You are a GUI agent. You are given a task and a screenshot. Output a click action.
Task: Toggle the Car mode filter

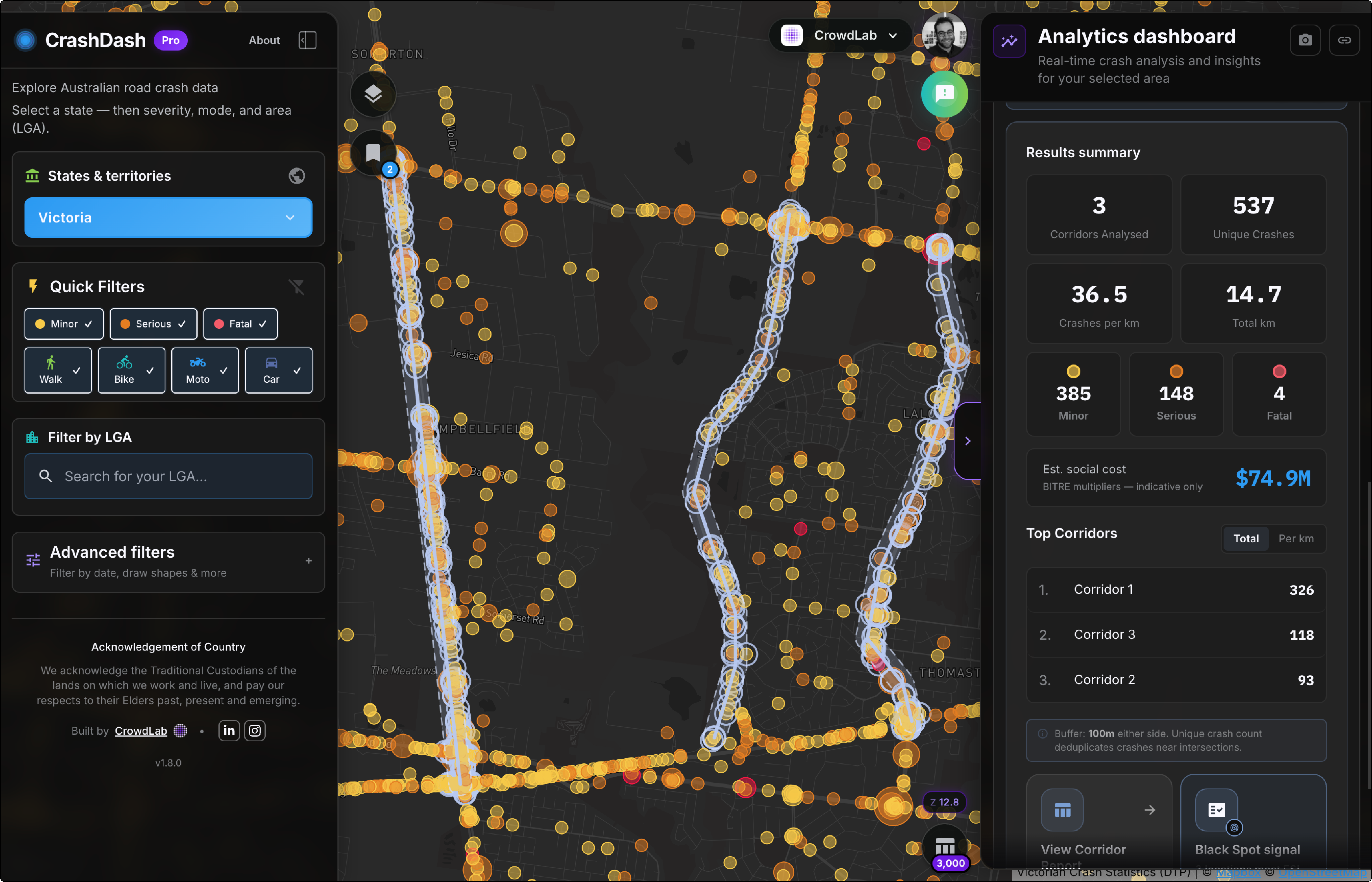pos(279,370)
